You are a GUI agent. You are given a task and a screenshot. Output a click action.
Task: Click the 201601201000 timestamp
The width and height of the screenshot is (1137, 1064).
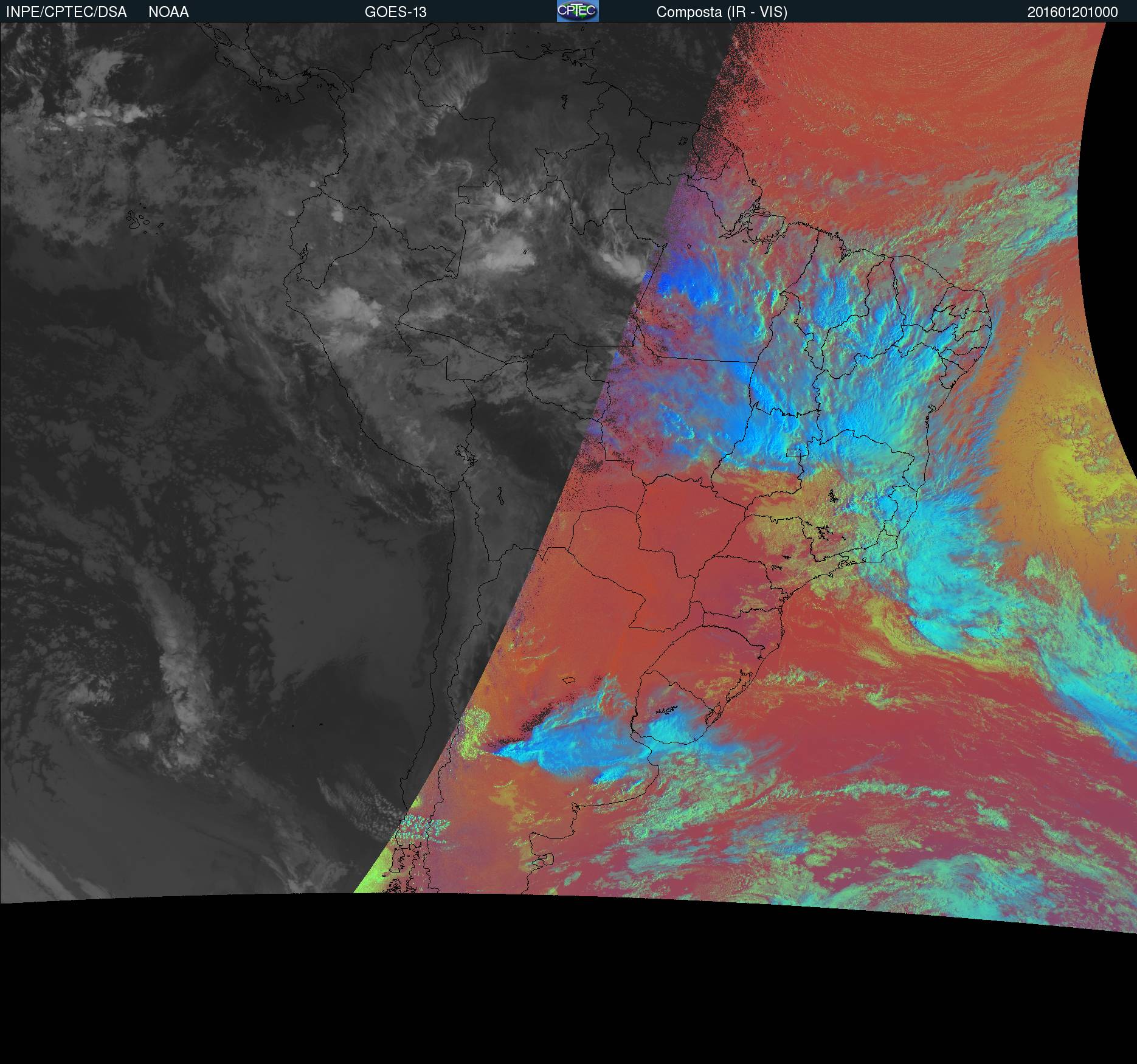tap(1073, 12)
